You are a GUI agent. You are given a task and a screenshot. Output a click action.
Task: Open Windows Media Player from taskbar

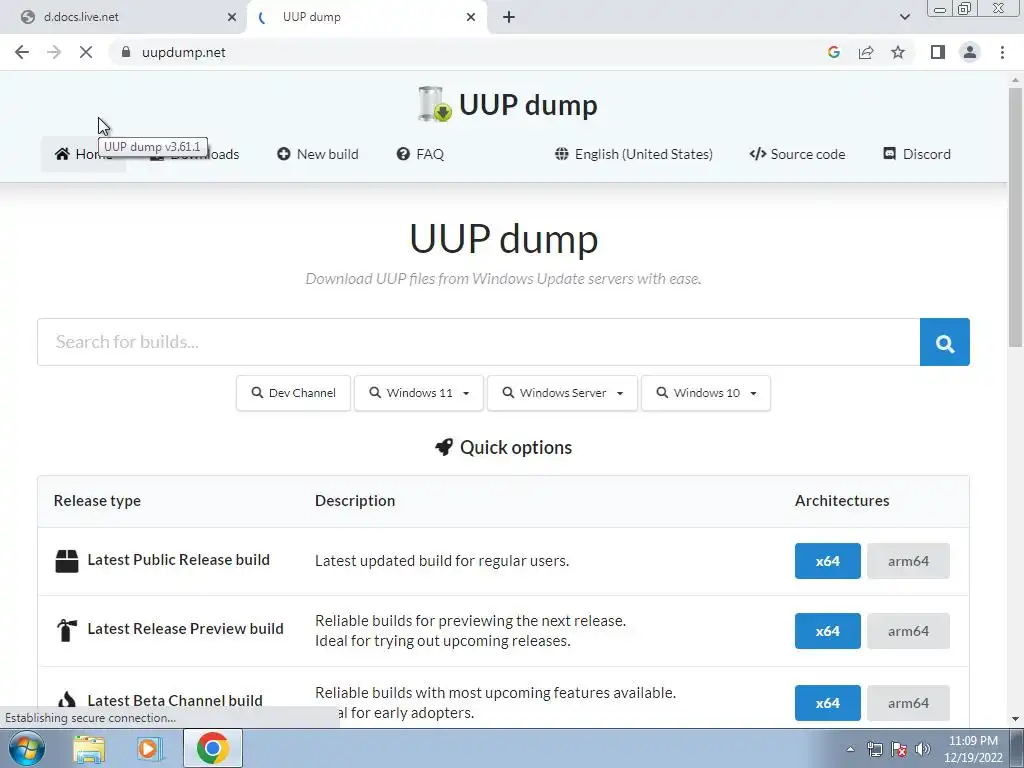150,748
